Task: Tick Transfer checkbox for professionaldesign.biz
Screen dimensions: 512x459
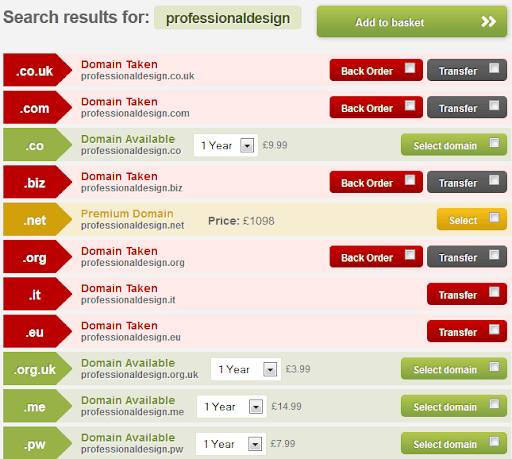Action: click(x=494, y=180)
